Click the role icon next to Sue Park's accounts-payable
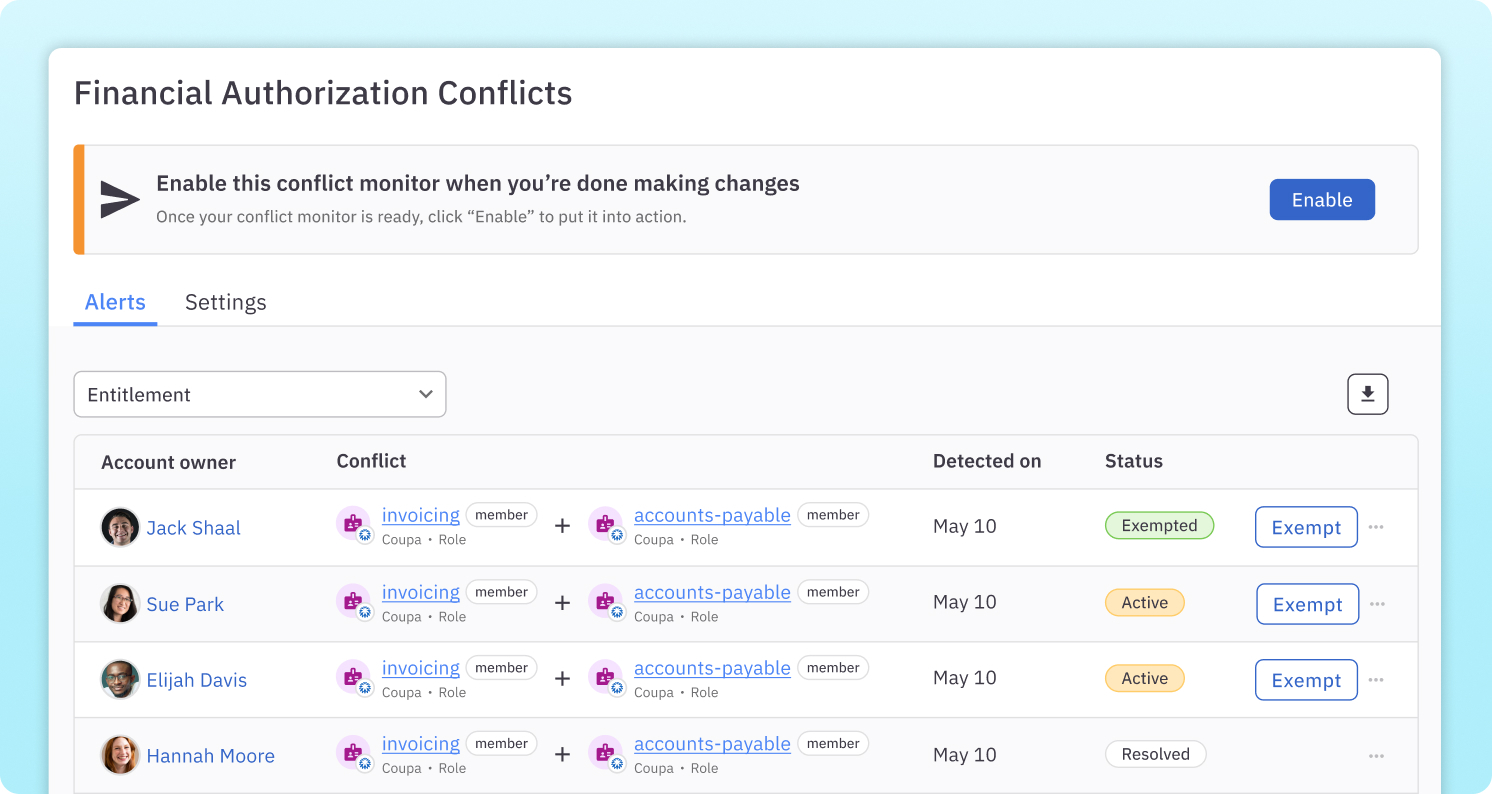The image size is (1492, 794). point(607,601)
